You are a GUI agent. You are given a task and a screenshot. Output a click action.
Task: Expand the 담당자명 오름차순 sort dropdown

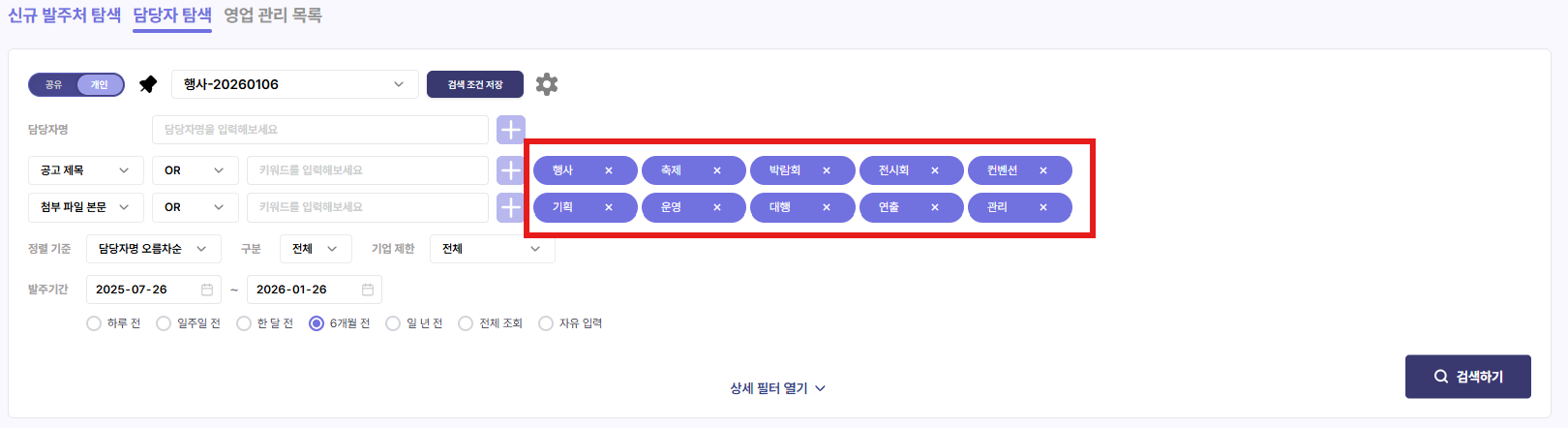(153, 249)
